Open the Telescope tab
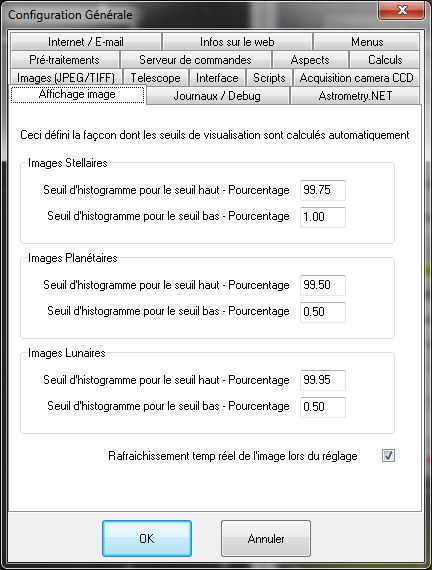This screenshot has height=570, width=432. [156, 78]
